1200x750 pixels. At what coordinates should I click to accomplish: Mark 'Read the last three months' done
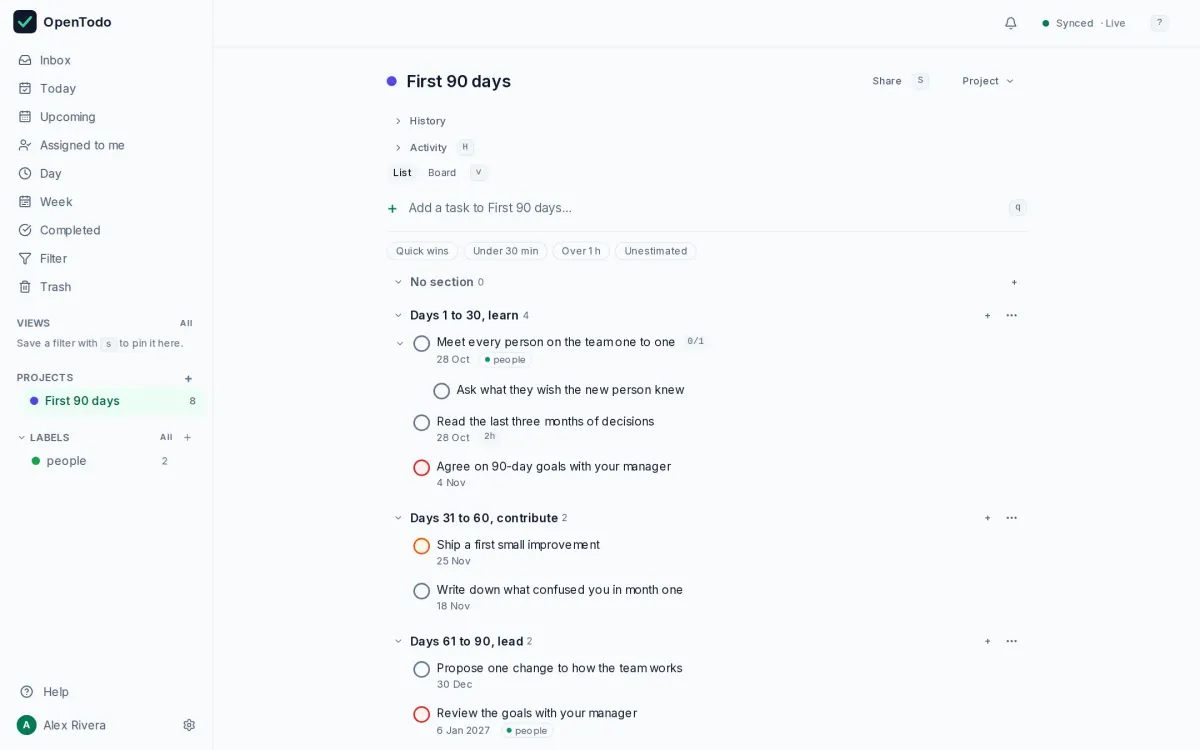[x=422, y=423]
